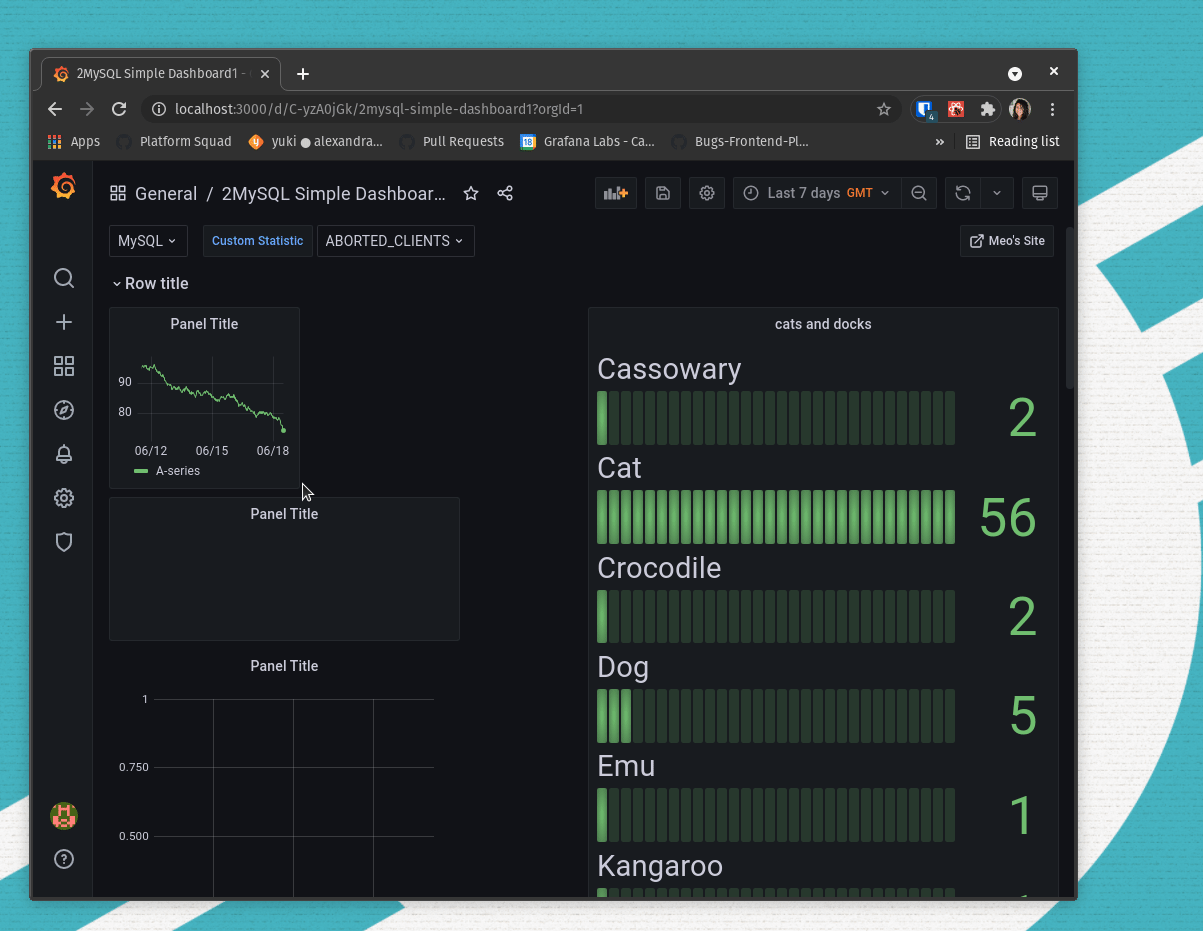Open the Apps bookmark

click(x=74, y=142)
